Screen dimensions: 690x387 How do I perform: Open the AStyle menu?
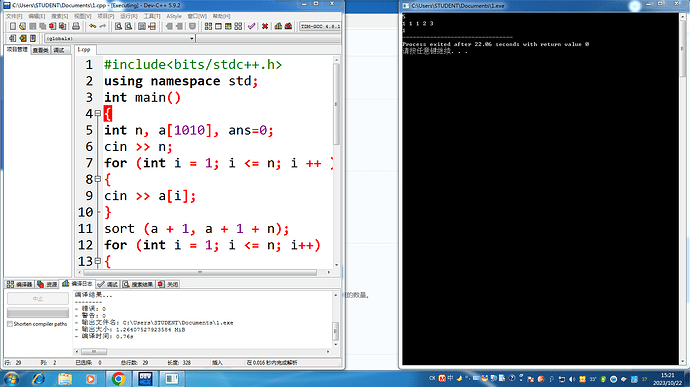pos(174,16)
